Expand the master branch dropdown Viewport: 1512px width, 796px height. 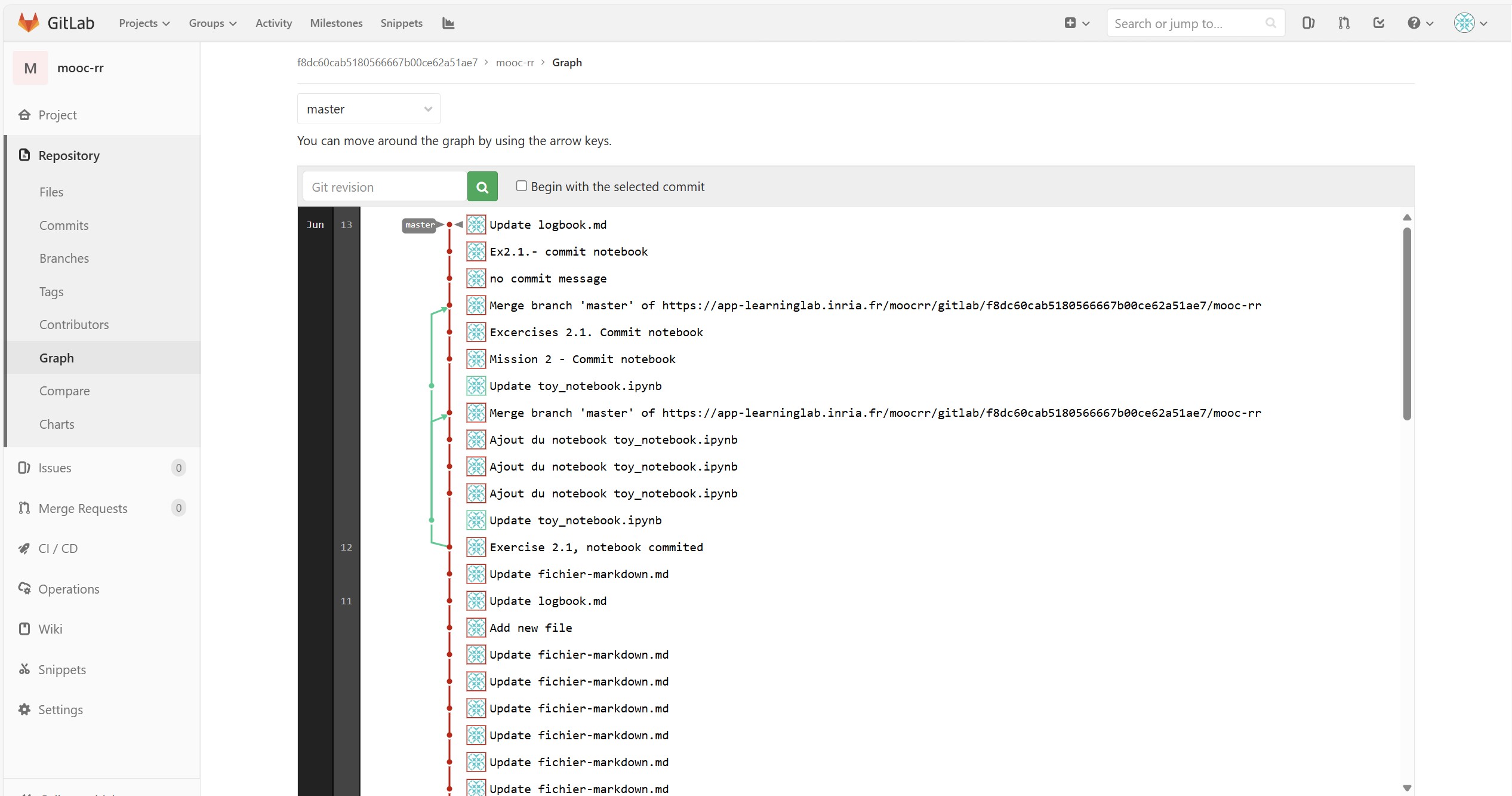(368, 109)
